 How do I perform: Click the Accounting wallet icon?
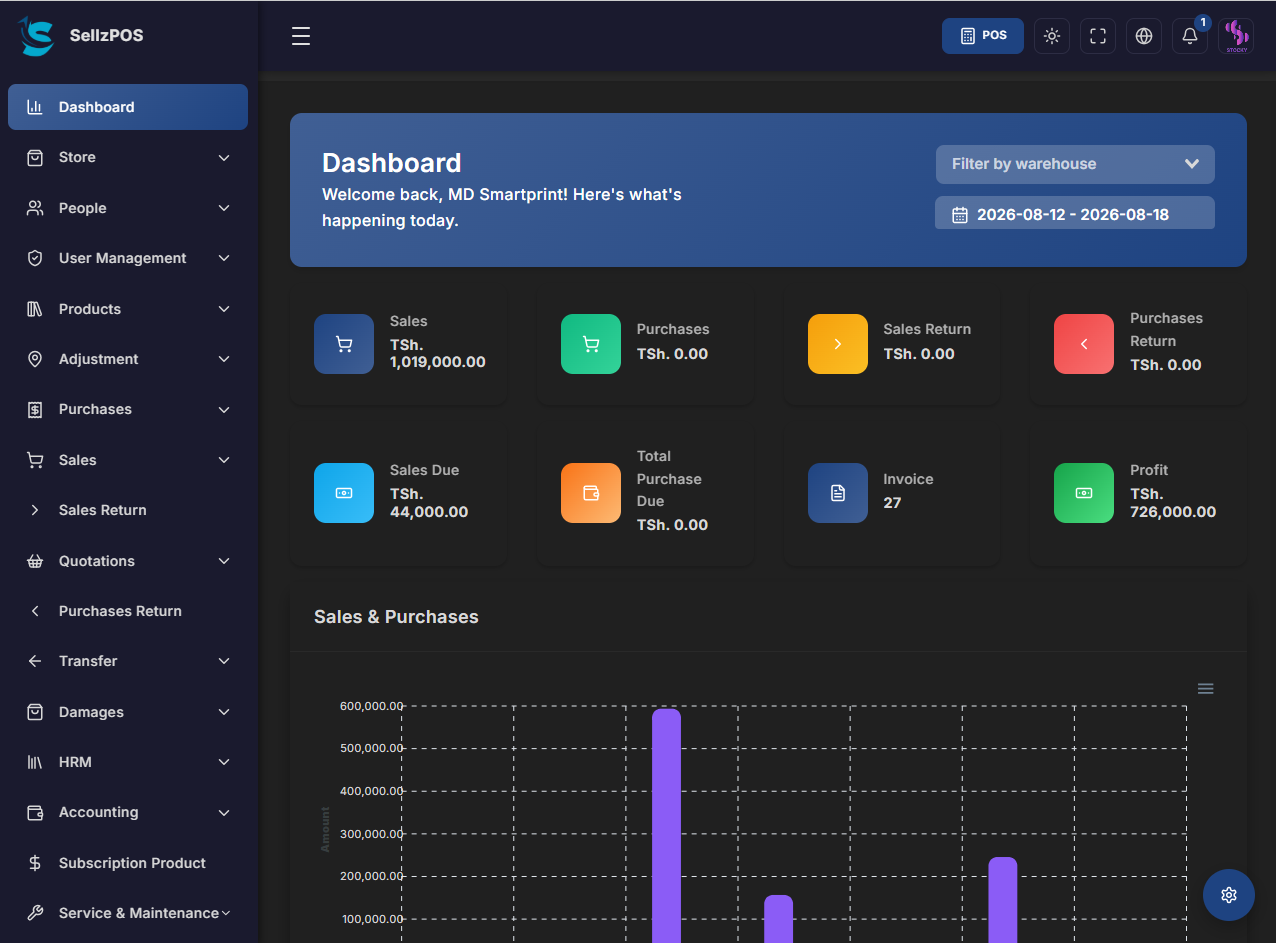(x=35, y=812)
